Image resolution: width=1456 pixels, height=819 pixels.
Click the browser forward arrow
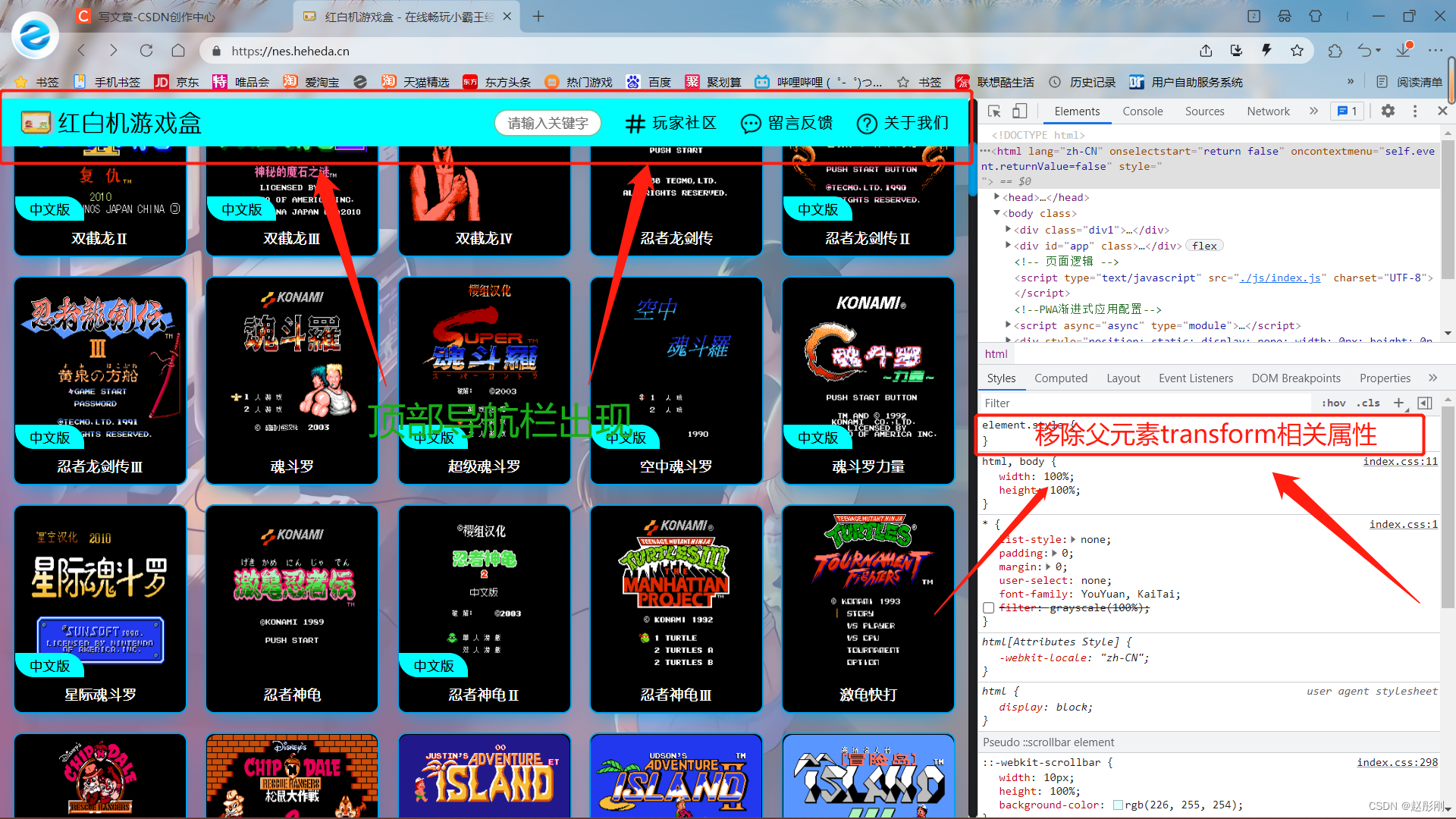tap(113, 51)
